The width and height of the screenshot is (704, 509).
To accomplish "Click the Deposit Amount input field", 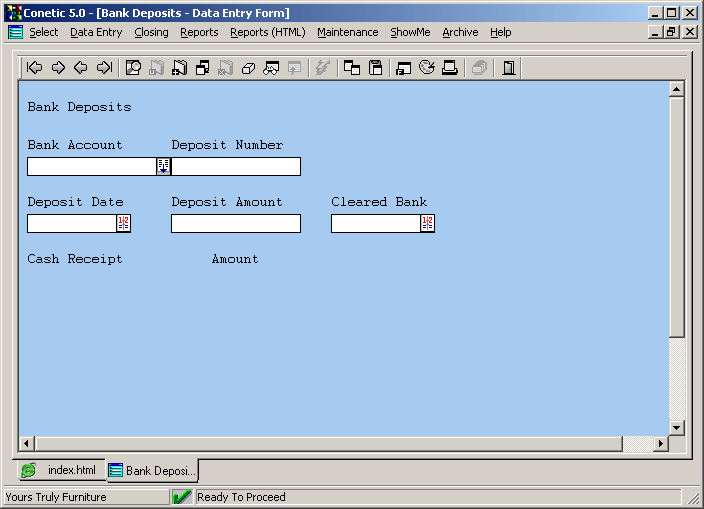I will point(236,223).
